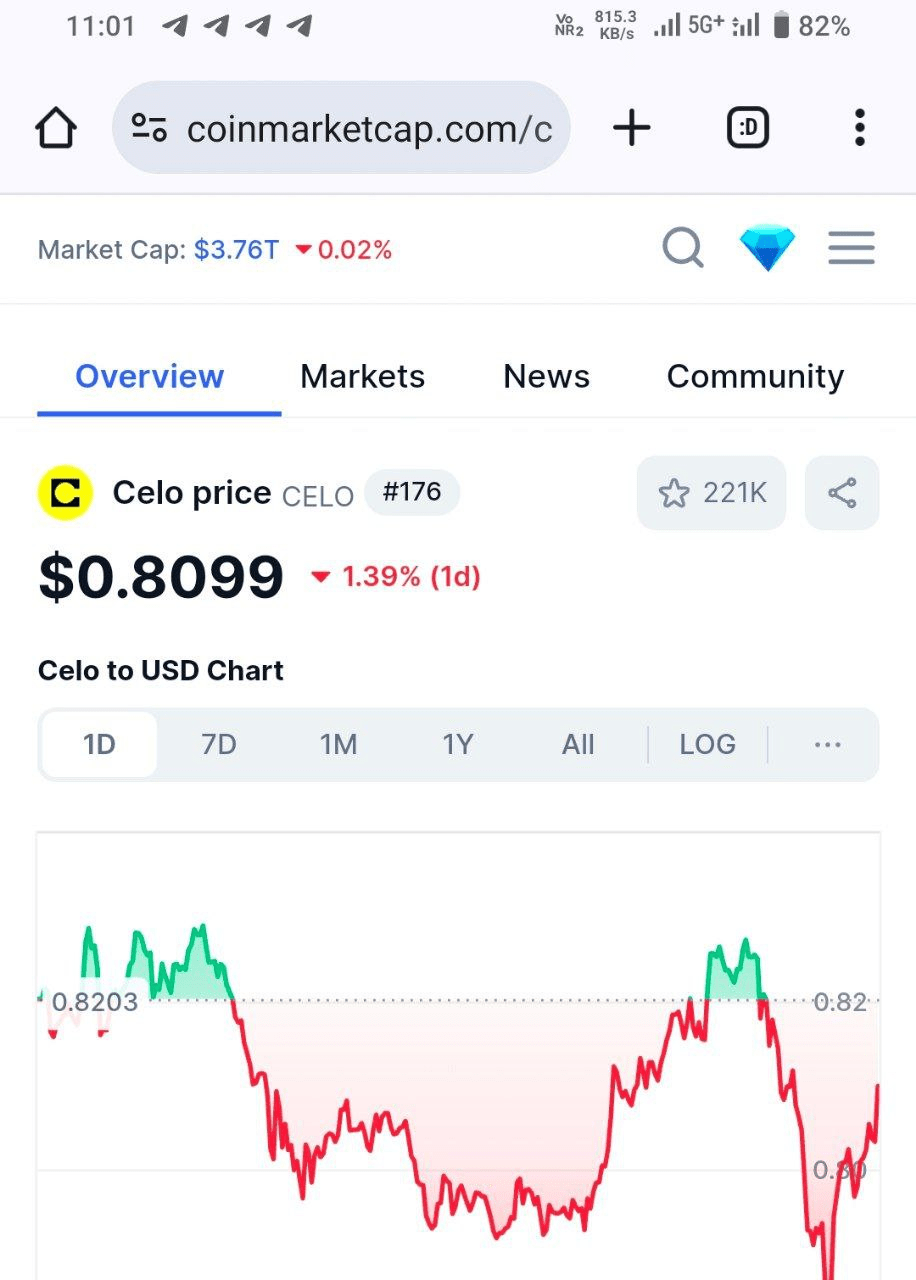
Task: Switch to the Markets tab
Action: (x=362, y=377)
